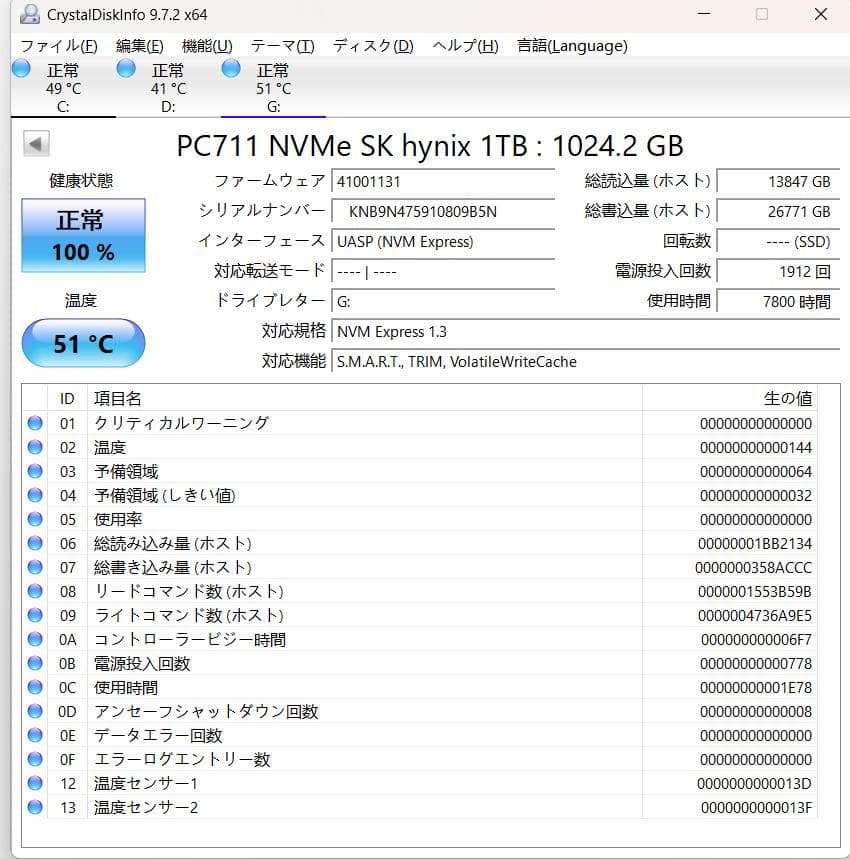Viewport: 850px width, 859px height.
Task: Click the blue status indicator for the 温度 row
Action: click(x=36, y=447)
